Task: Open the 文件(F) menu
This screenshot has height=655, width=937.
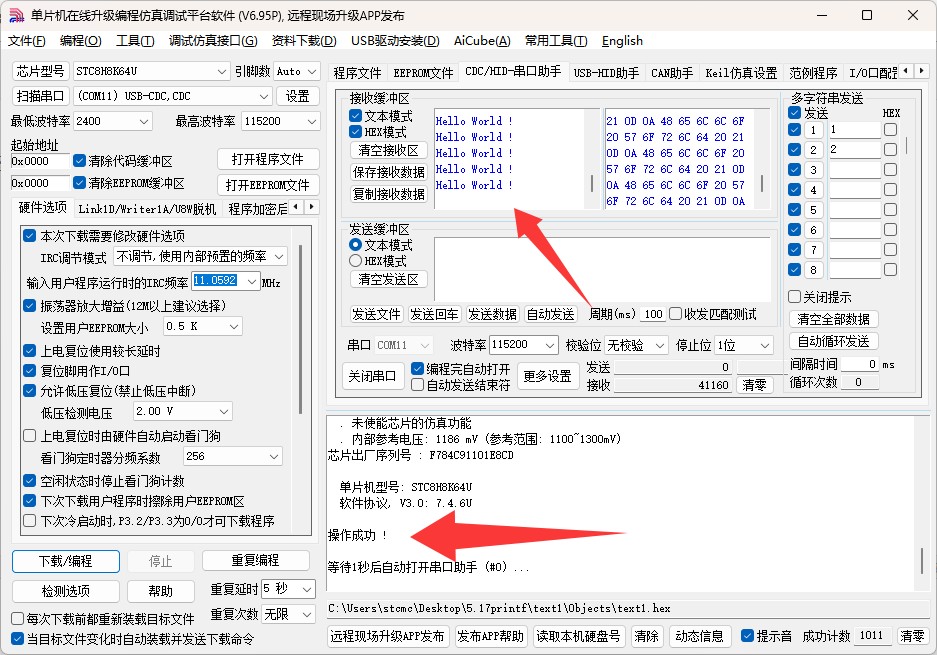Action: [x=26, y=41]
